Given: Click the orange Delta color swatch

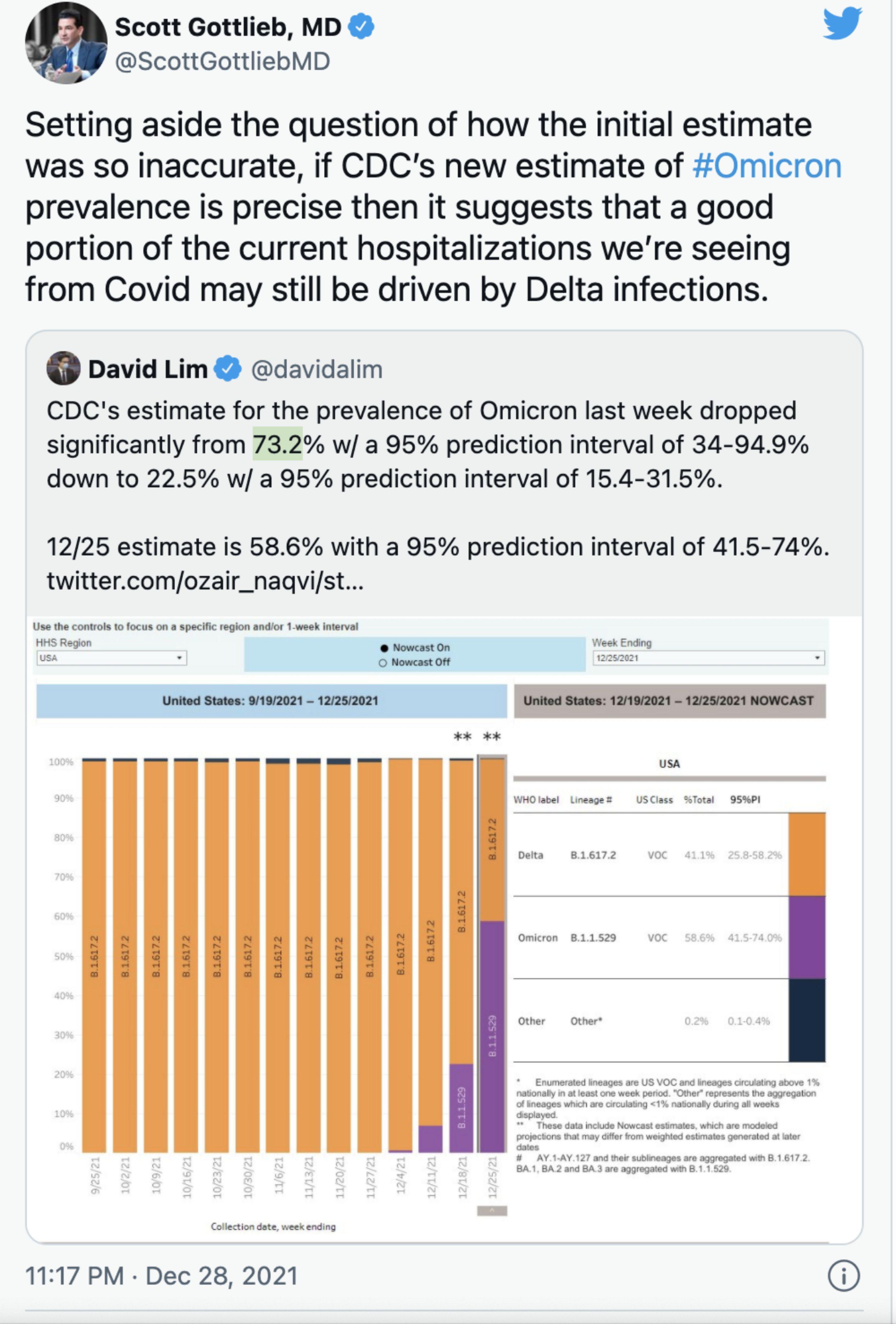Looking at the screenshot, I should coord(807,855).
